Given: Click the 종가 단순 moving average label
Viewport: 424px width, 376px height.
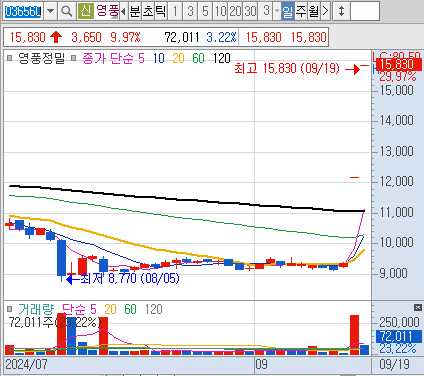Looking at the screenshot, I should tap(108, 58).
